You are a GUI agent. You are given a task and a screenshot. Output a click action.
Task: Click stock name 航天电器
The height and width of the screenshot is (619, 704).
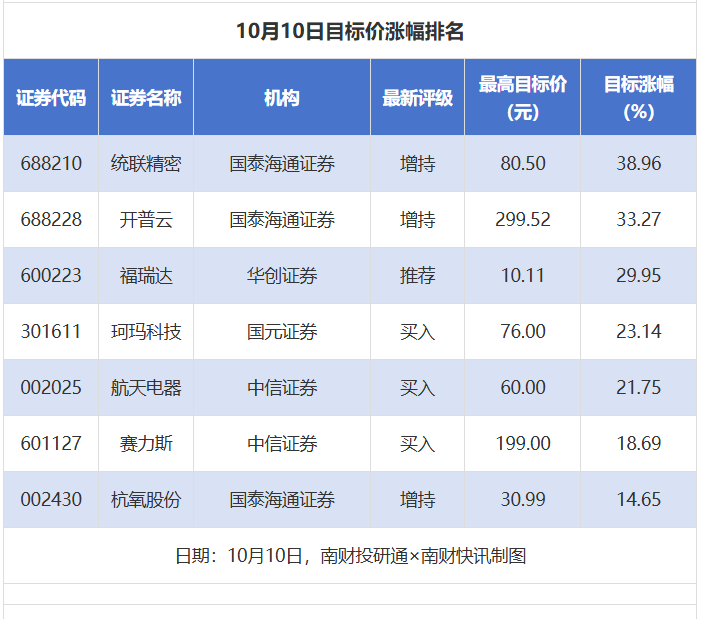[x=146, y=387]
